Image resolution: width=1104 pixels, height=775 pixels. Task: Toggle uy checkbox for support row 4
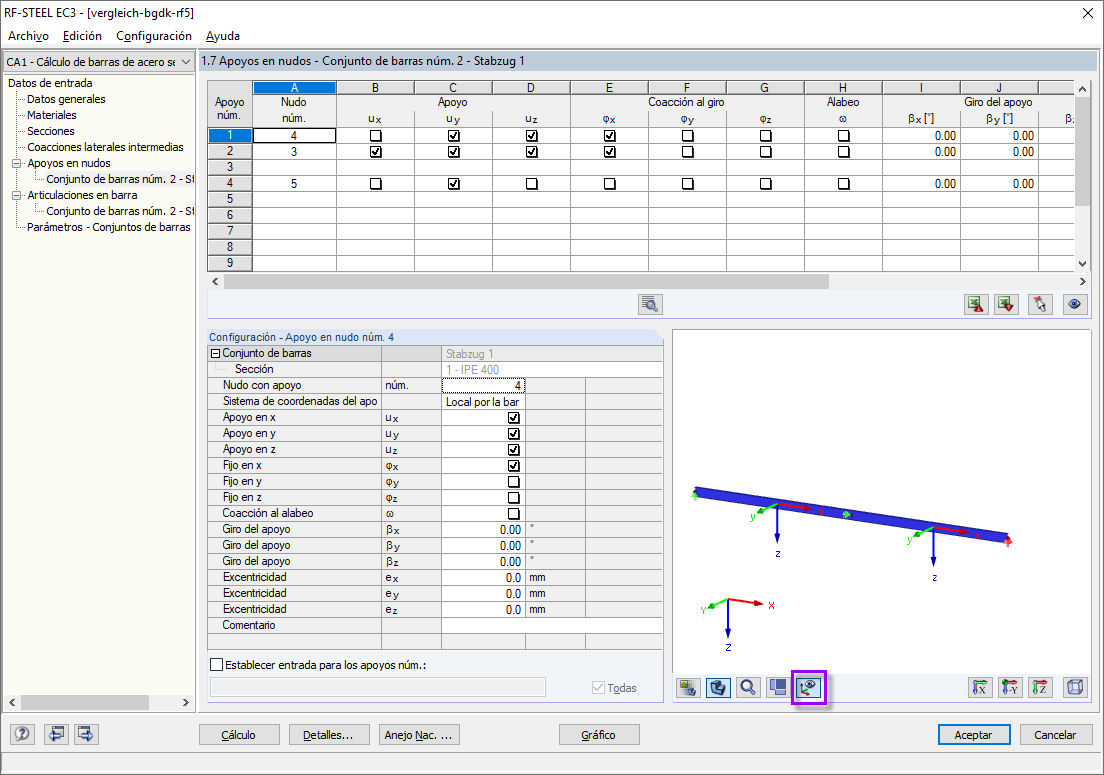[x=454, y=184]
